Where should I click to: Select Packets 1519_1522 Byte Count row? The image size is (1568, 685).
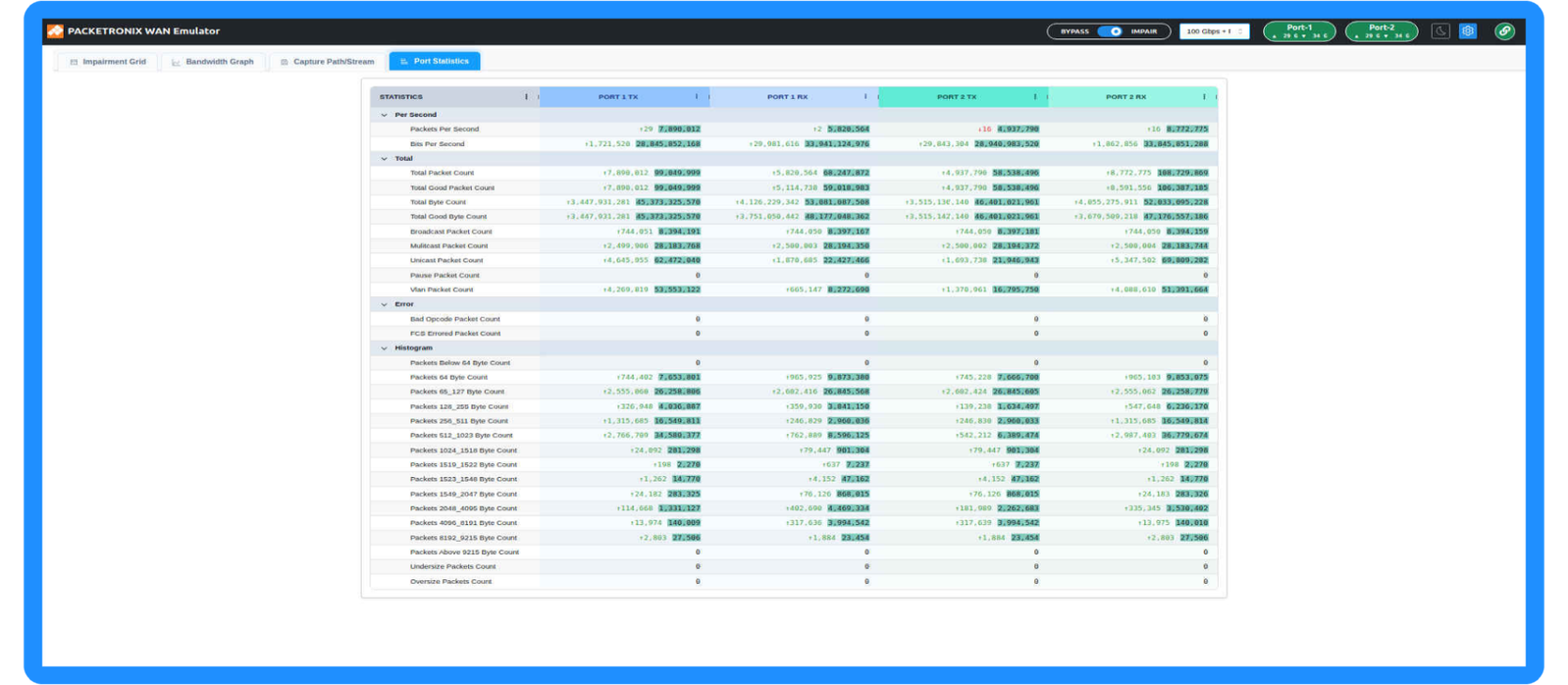(463, 464)
